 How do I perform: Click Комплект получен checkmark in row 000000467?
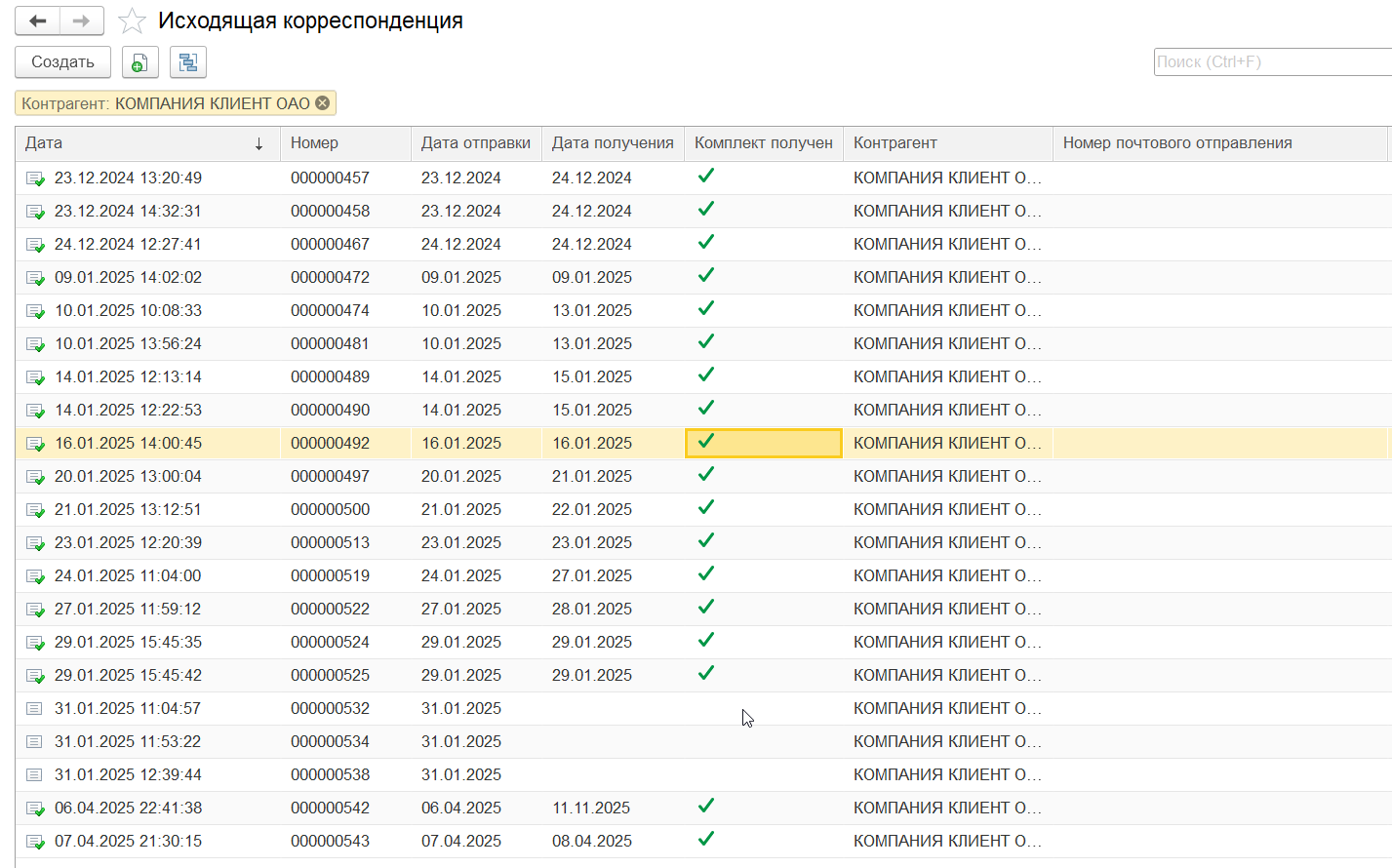tap(706, 242)
